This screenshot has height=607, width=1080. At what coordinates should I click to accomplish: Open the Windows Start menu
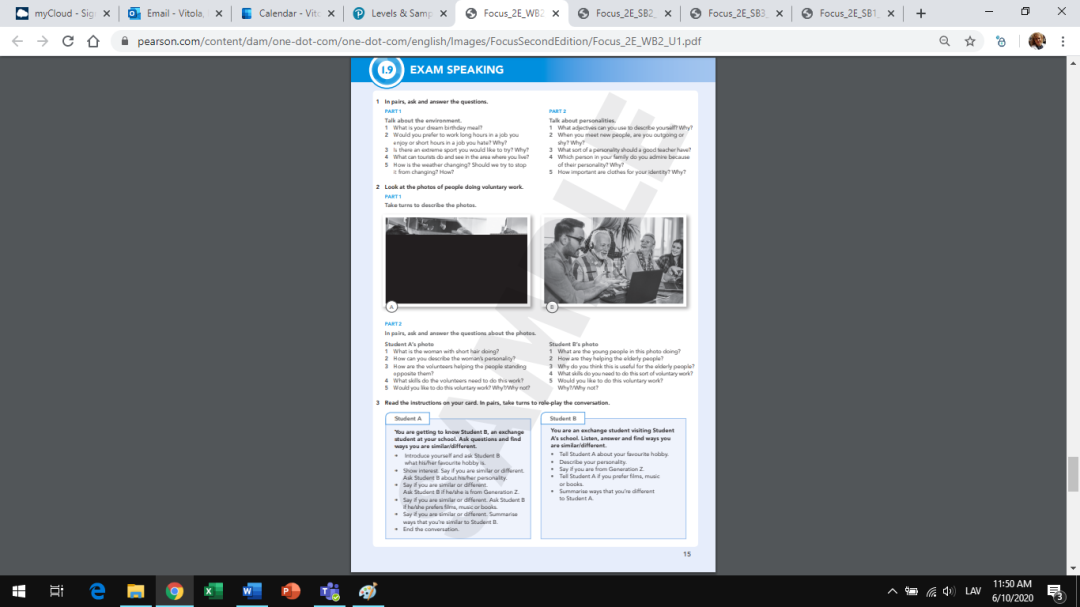[19, 591]
